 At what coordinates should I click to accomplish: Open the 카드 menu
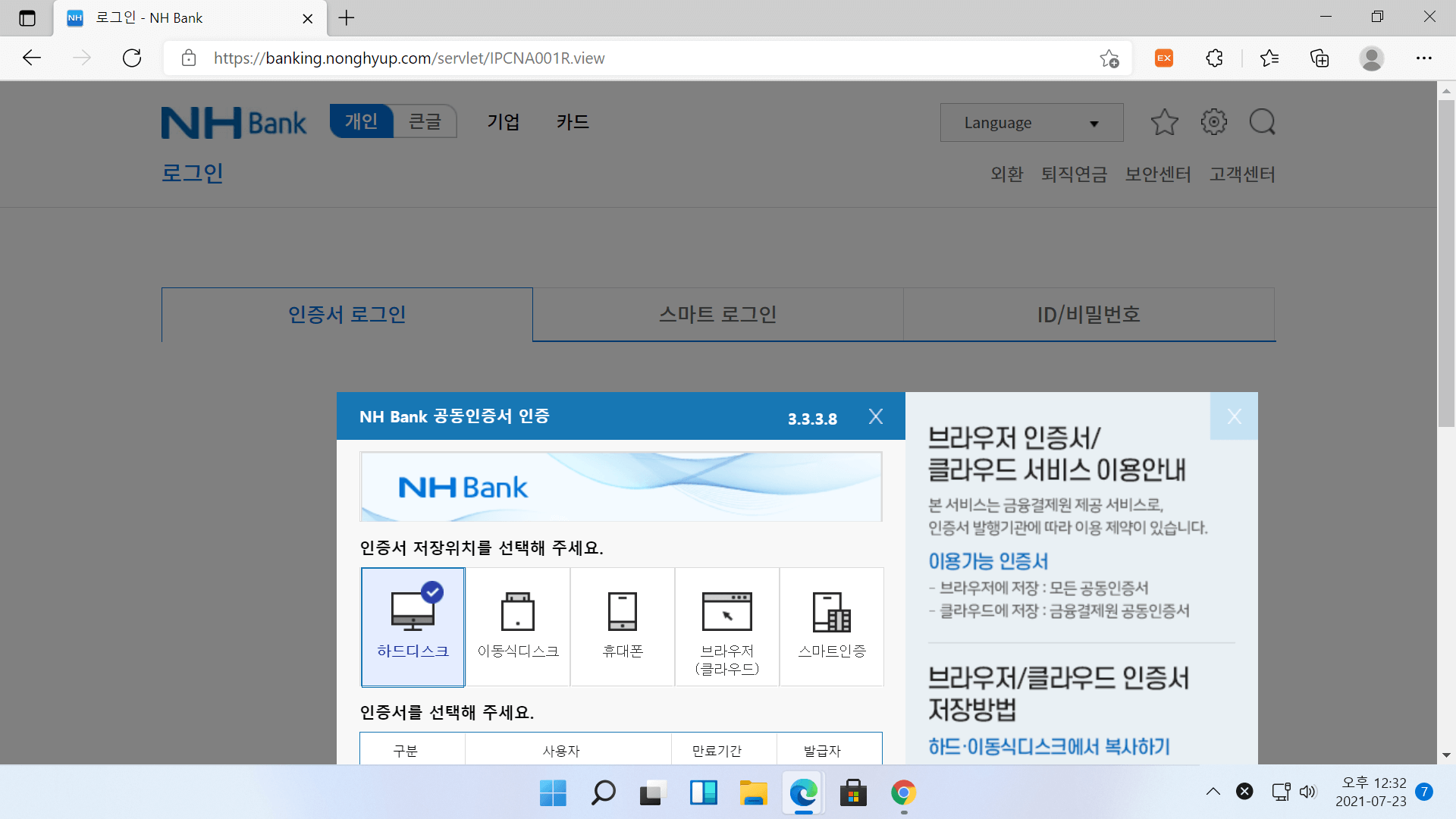573,122
